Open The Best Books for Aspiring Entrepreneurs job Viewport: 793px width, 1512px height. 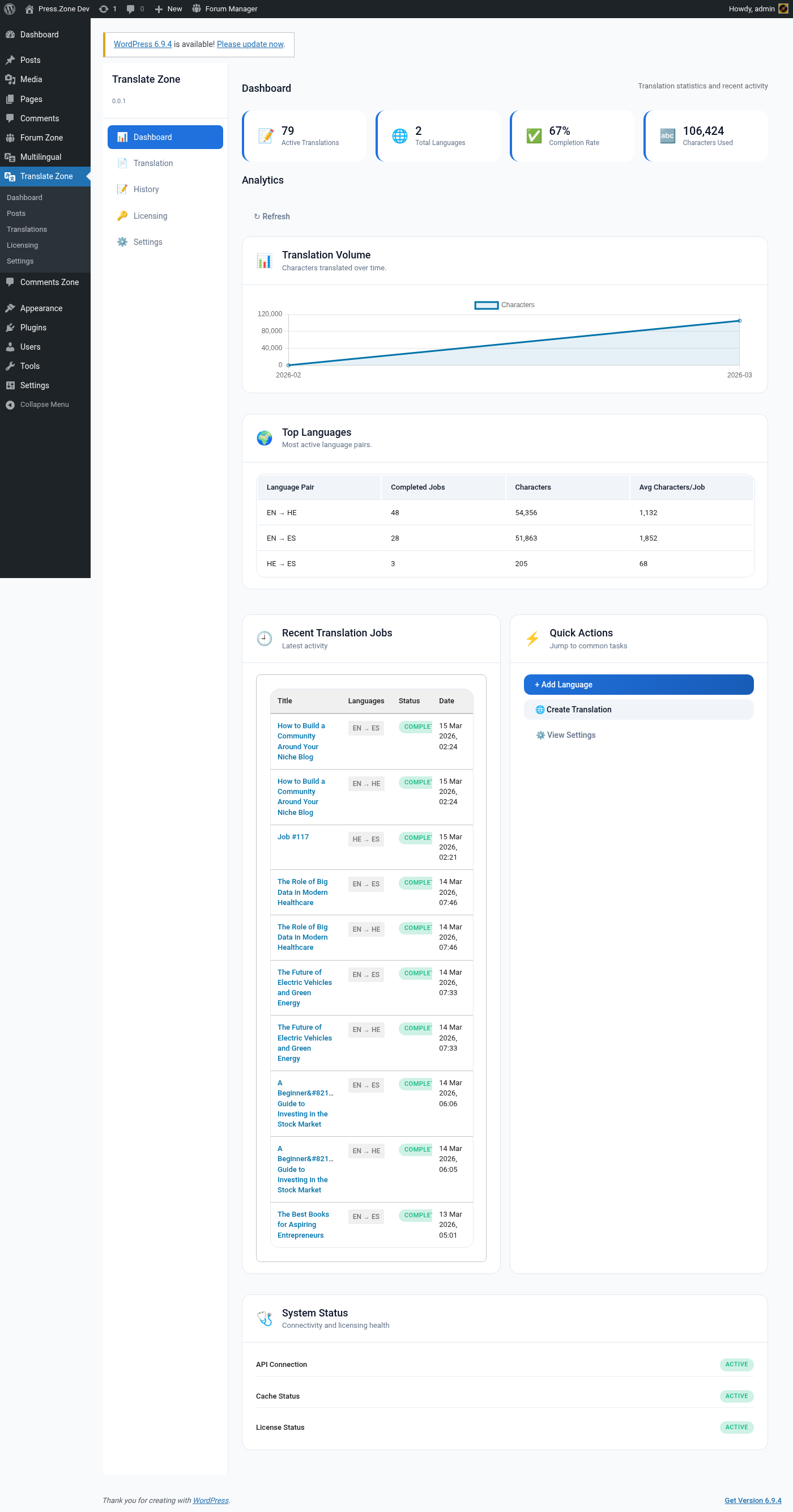[x=303, y=1224]
